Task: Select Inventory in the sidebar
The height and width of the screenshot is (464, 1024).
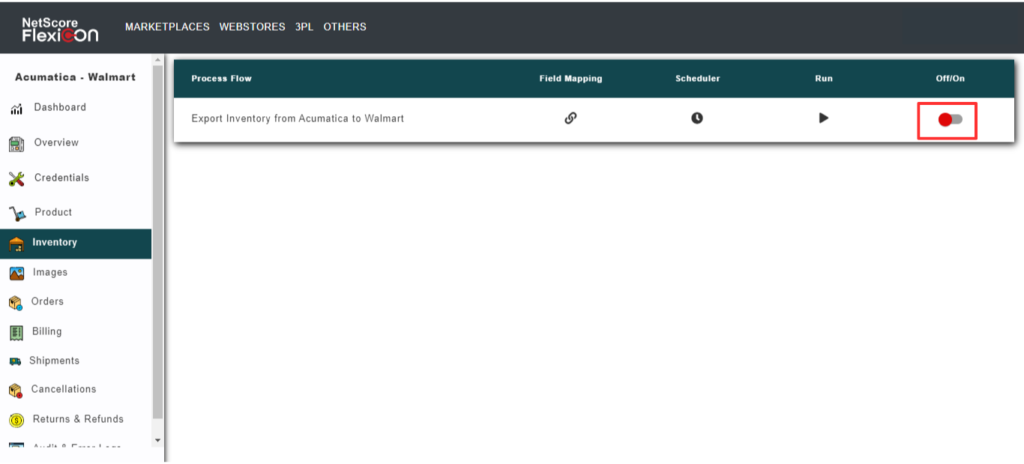Action: coord(54,242)
